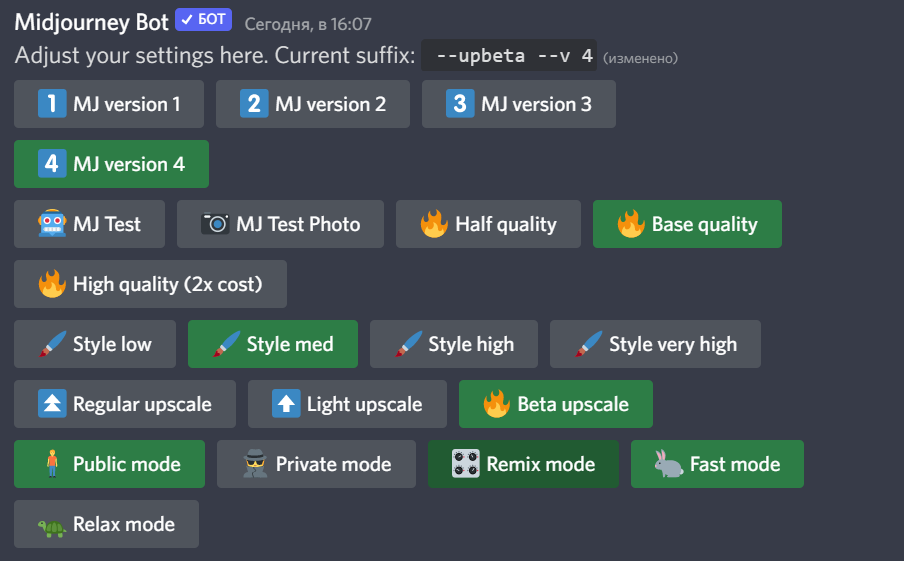Click the message timestamp 'Сегодня, в 16:07'

[x=308, y=24]
